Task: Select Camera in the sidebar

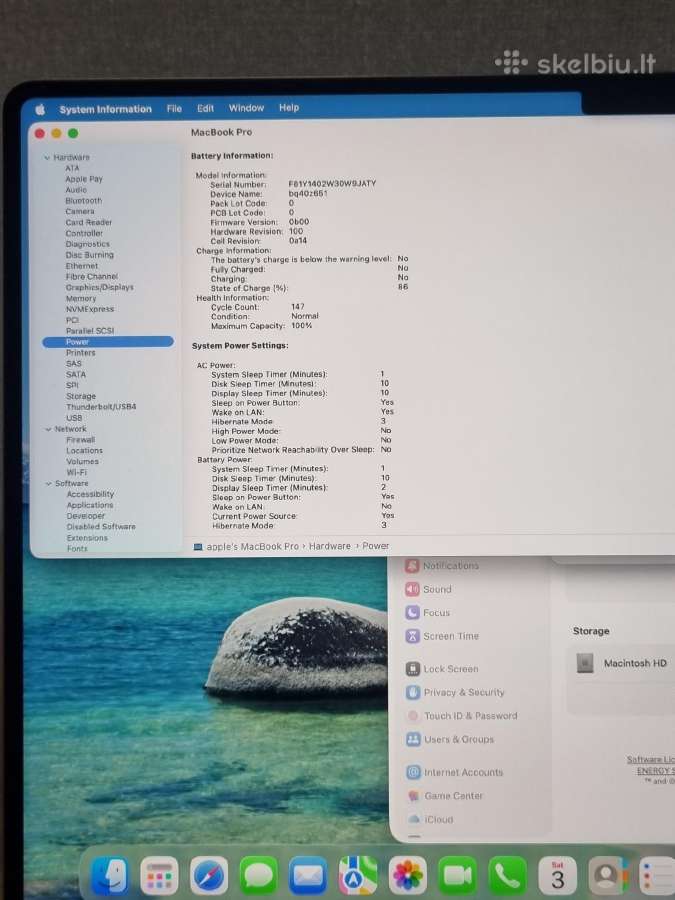Action: 79,211
